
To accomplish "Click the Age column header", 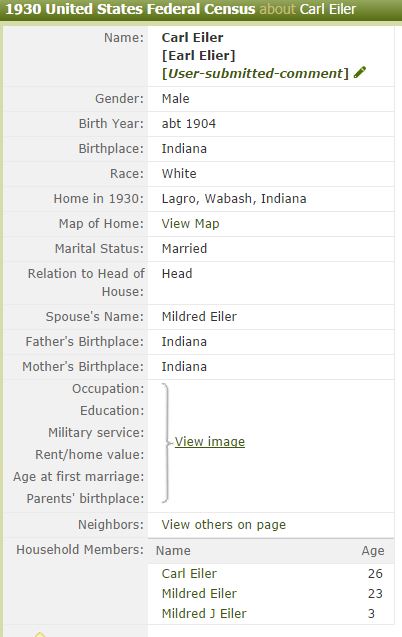I will point(373,550).
